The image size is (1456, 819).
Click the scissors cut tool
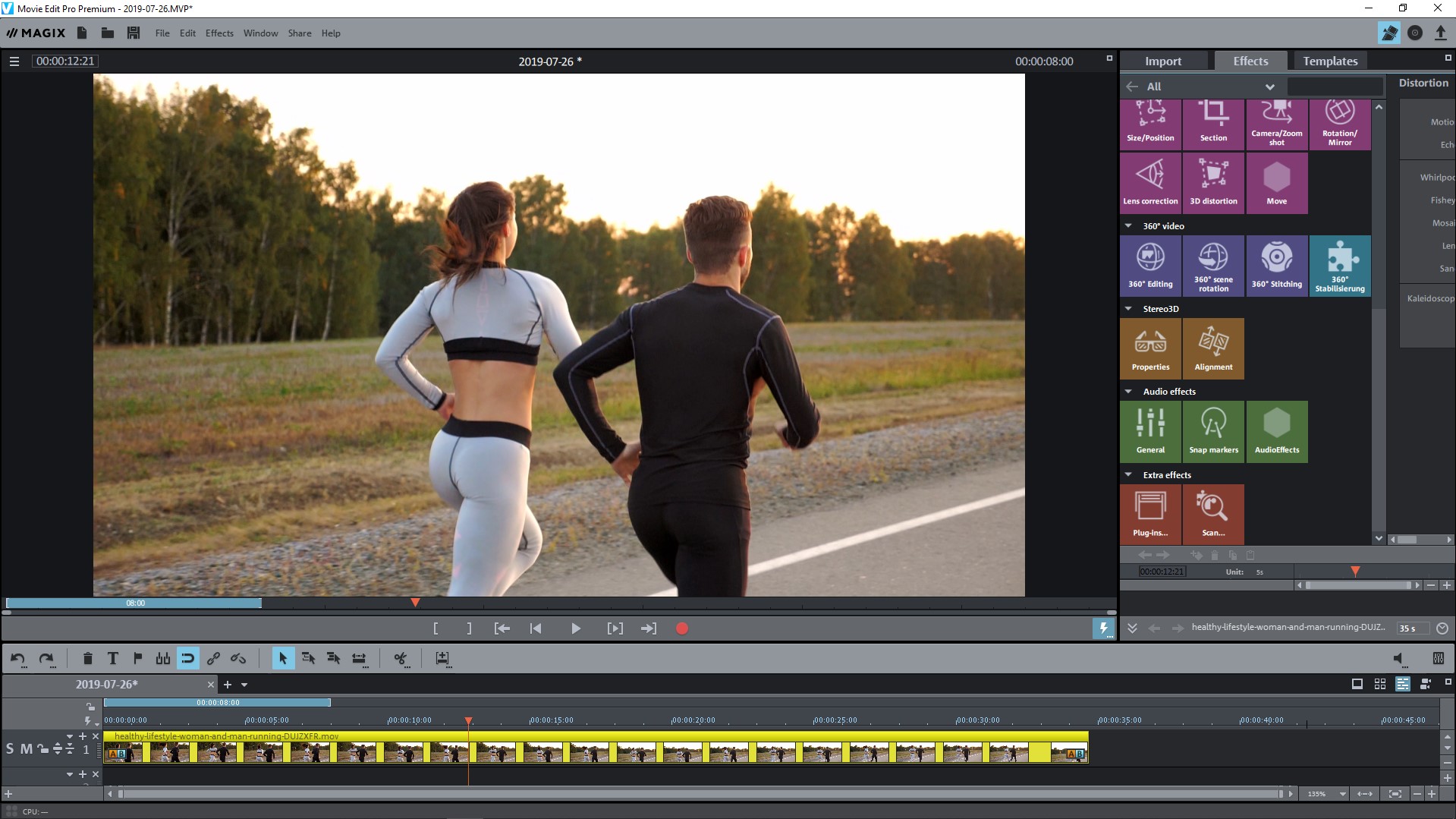pyautogui.click(x=401, y=659)
